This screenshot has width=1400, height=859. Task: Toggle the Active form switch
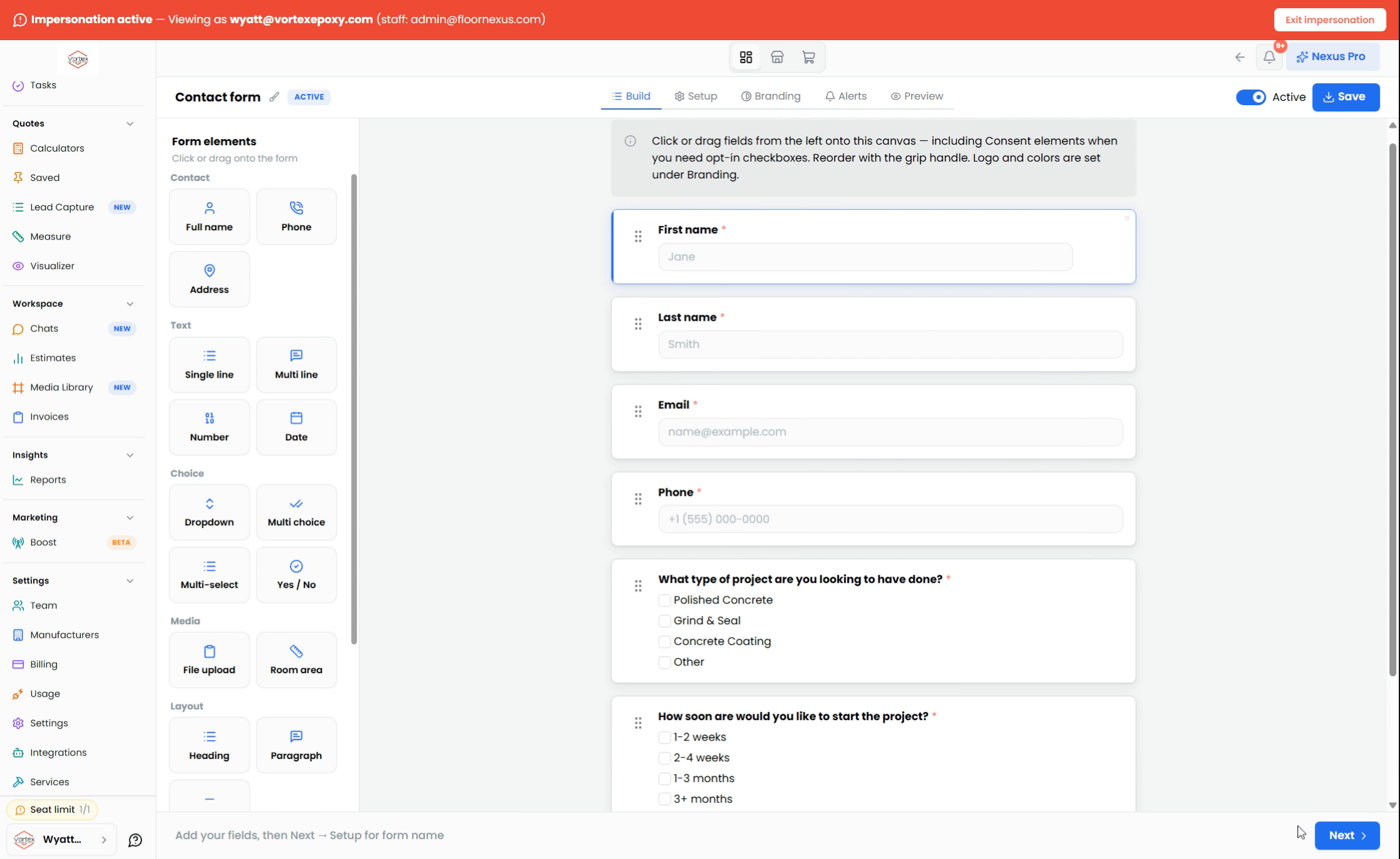click(x=1251, y=97)
